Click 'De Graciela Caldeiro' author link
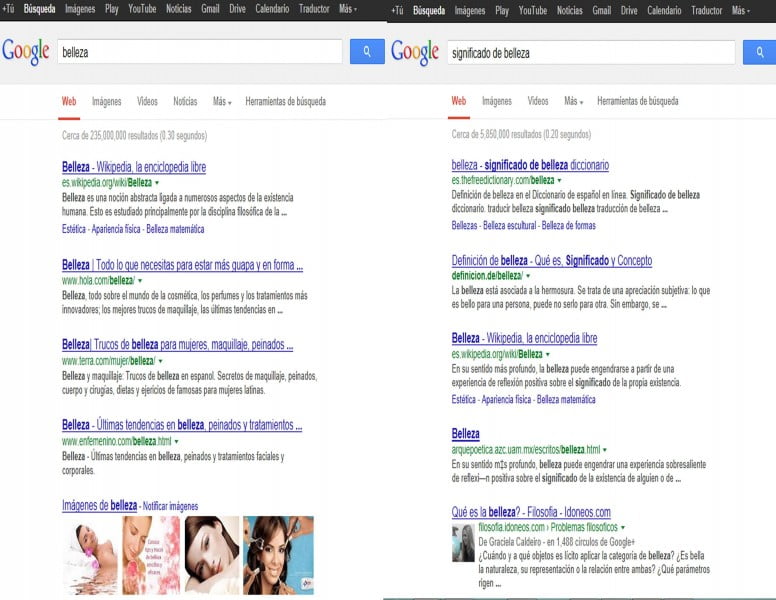 [510, 542]
